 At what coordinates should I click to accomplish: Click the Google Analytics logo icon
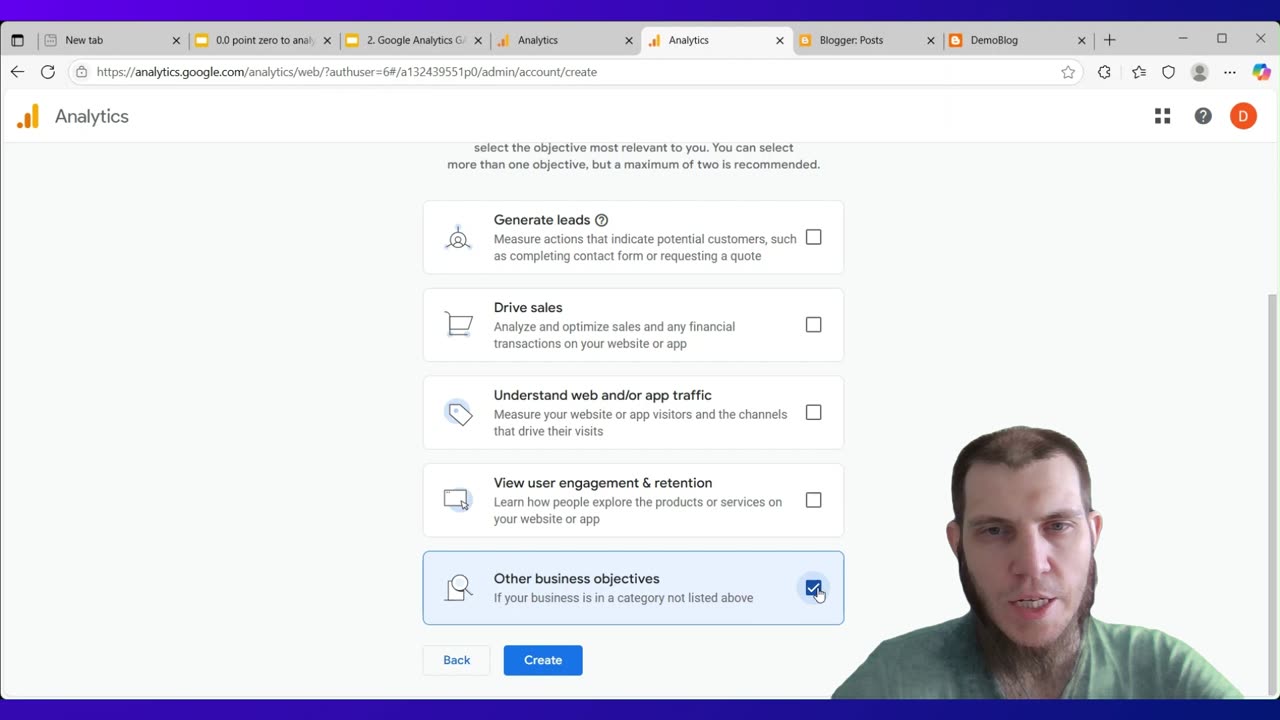(28, 116)
